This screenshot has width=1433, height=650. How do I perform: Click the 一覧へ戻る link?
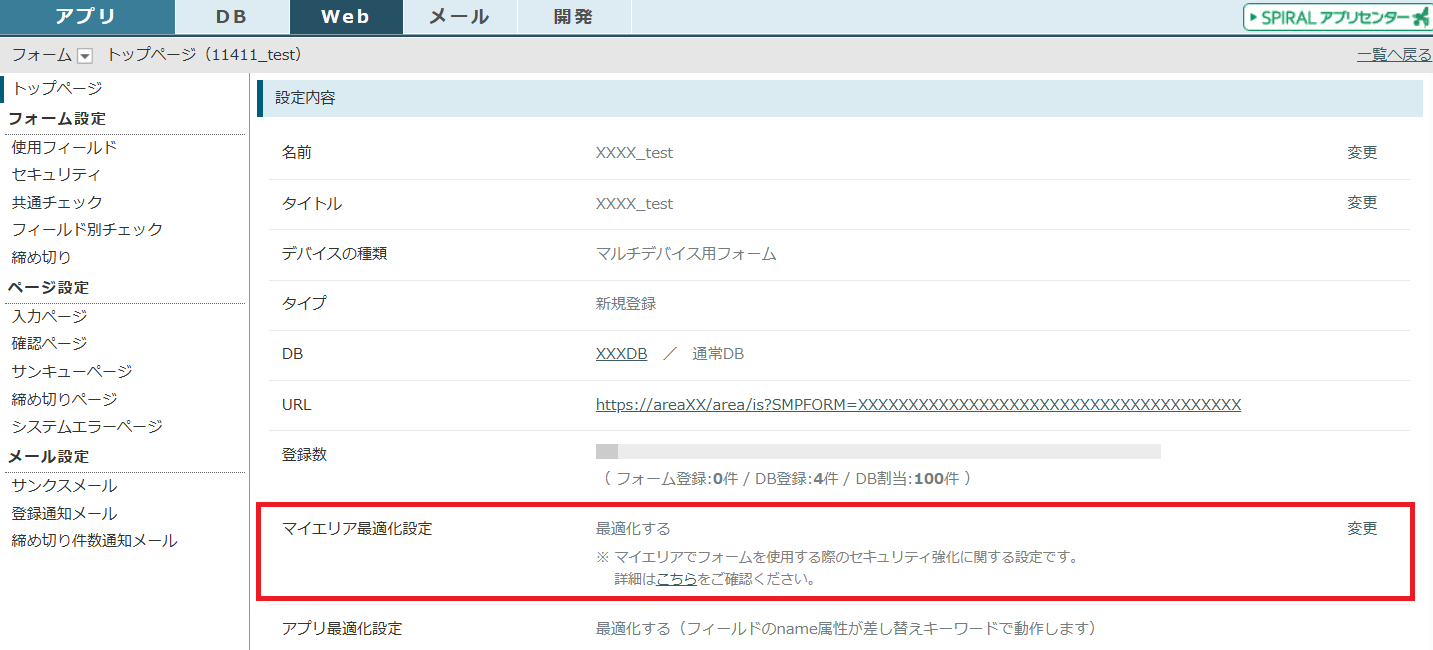[x=1394, y=55]
